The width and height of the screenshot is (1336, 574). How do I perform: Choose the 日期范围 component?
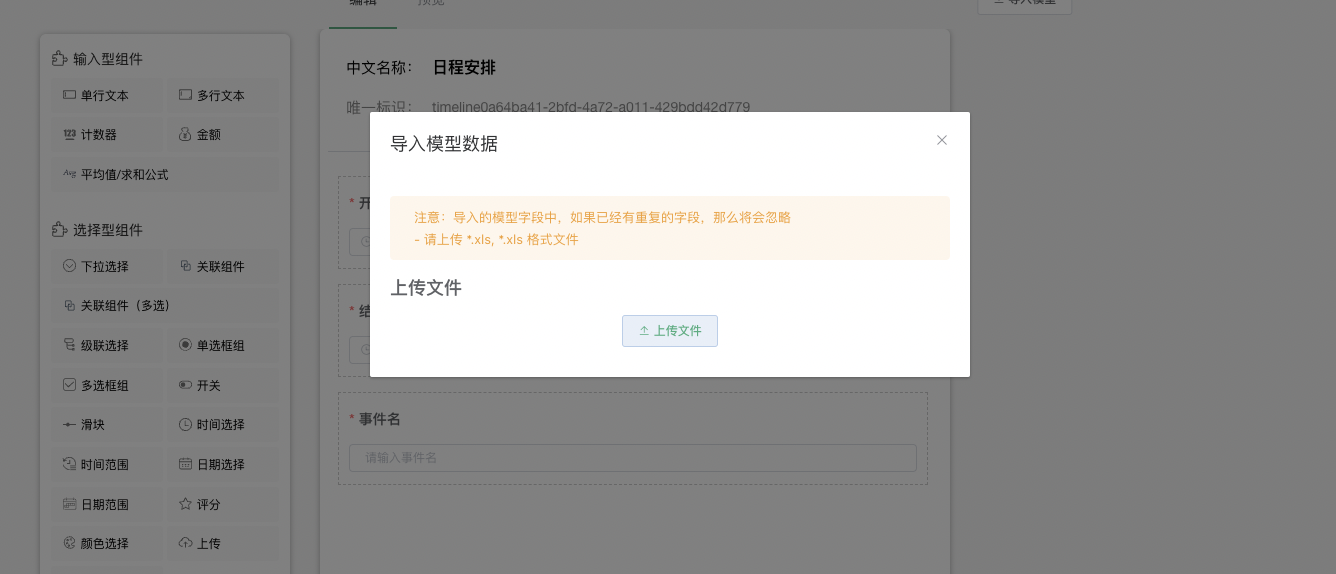107,504
